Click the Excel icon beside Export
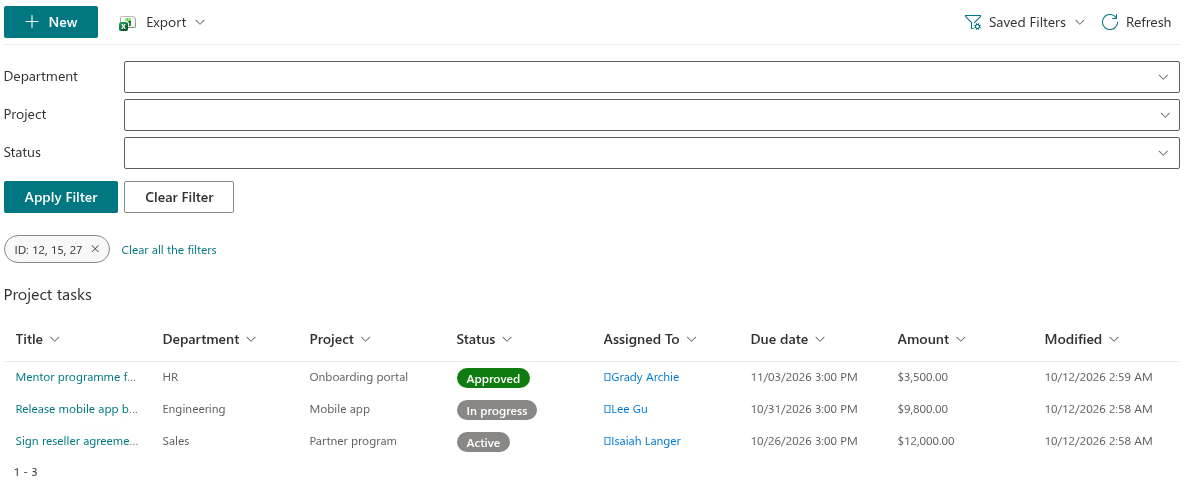 [127, 23]
